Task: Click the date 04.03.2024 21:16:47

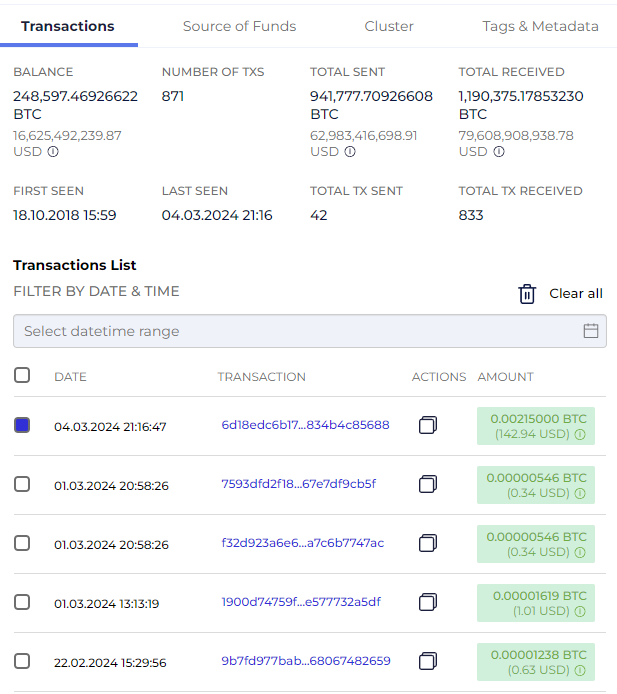Action: 110,427
